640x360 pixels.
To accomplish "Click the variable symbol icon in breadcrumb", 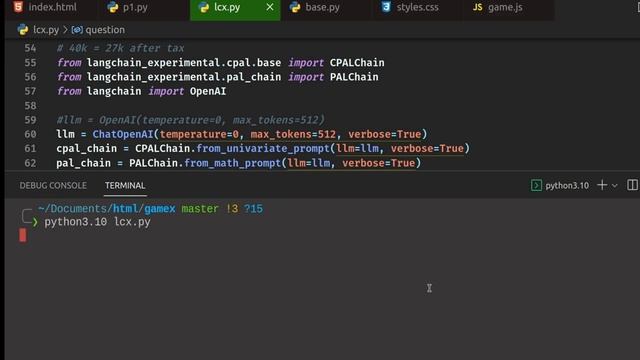I will point(77,30).
